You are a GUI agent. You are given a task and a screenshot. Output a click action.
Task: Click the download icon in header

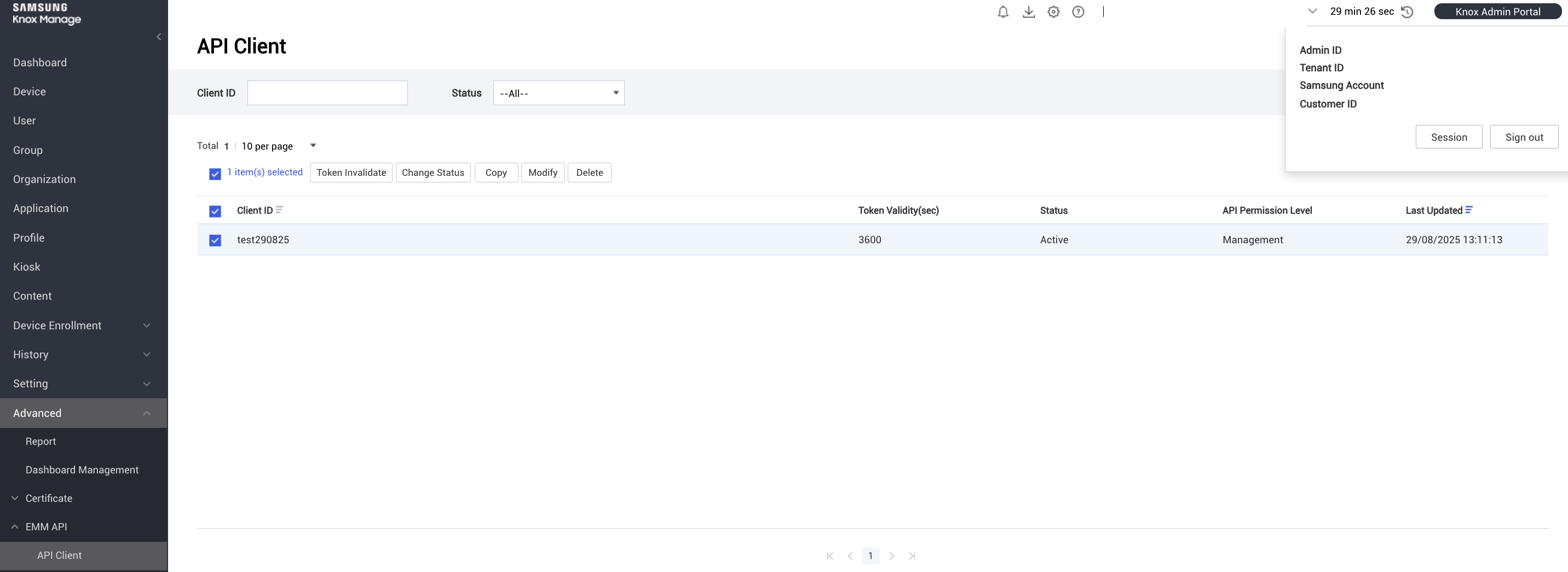1028,12
